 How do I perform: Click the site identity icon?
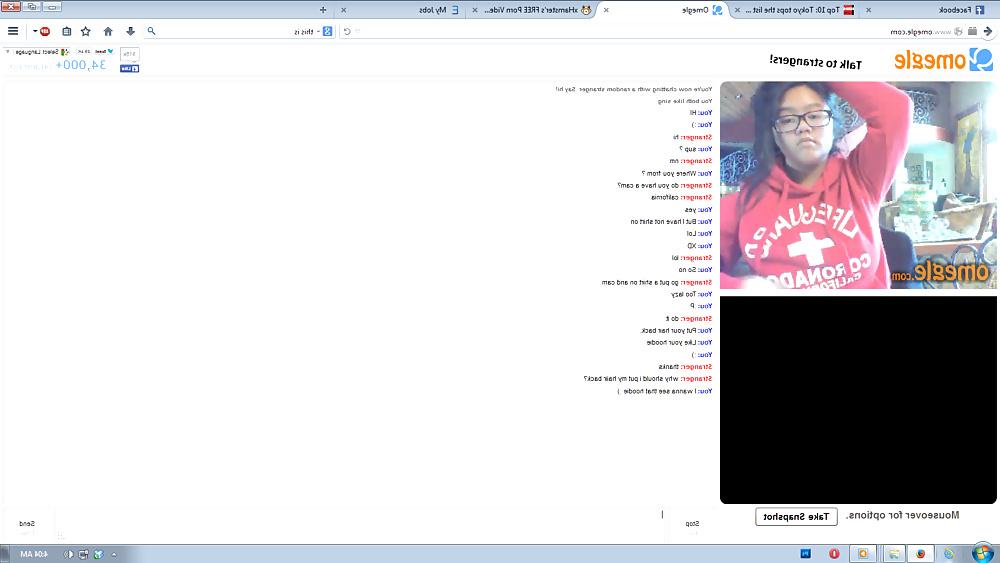pos(972,31)
